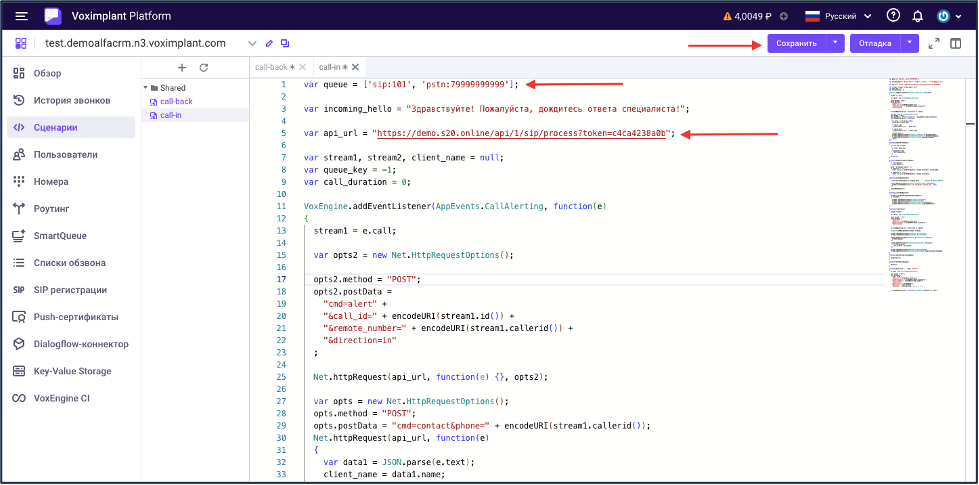Click the Отладка button
Image resolution: width=979 pixels, height=485 pixels.
pyautogui.click(x=874, y=43)
